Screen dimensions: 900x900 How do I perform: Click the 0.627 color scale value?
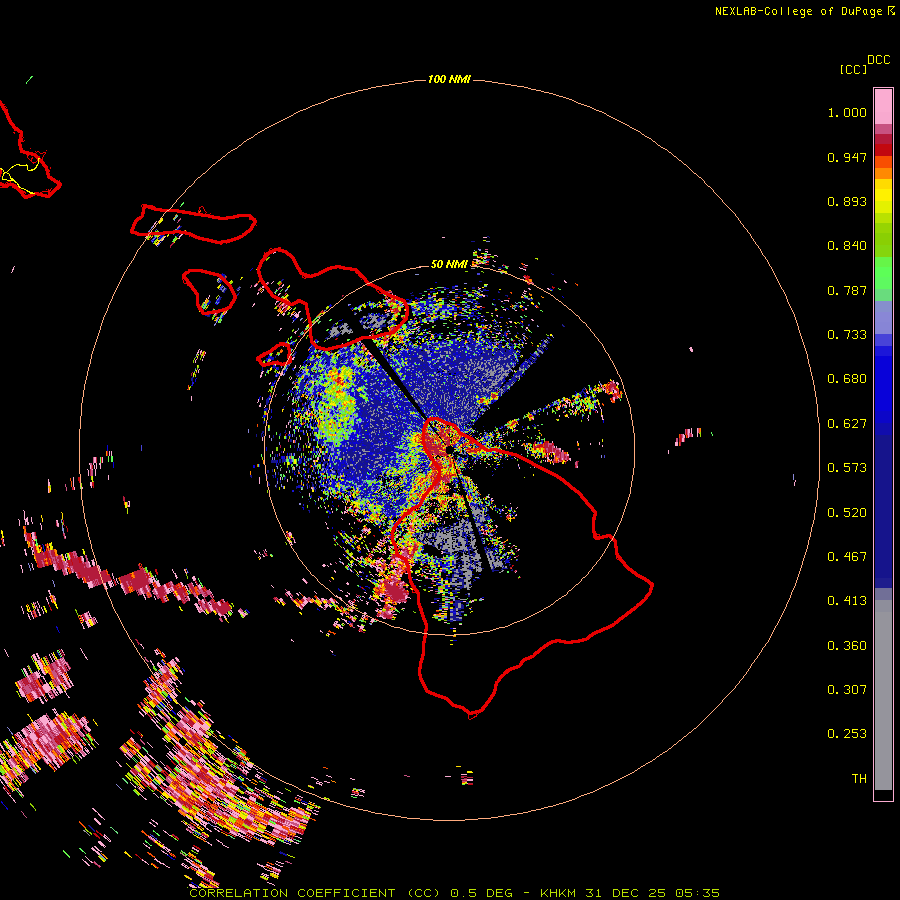pyautogui.click(x=847, y=424)
